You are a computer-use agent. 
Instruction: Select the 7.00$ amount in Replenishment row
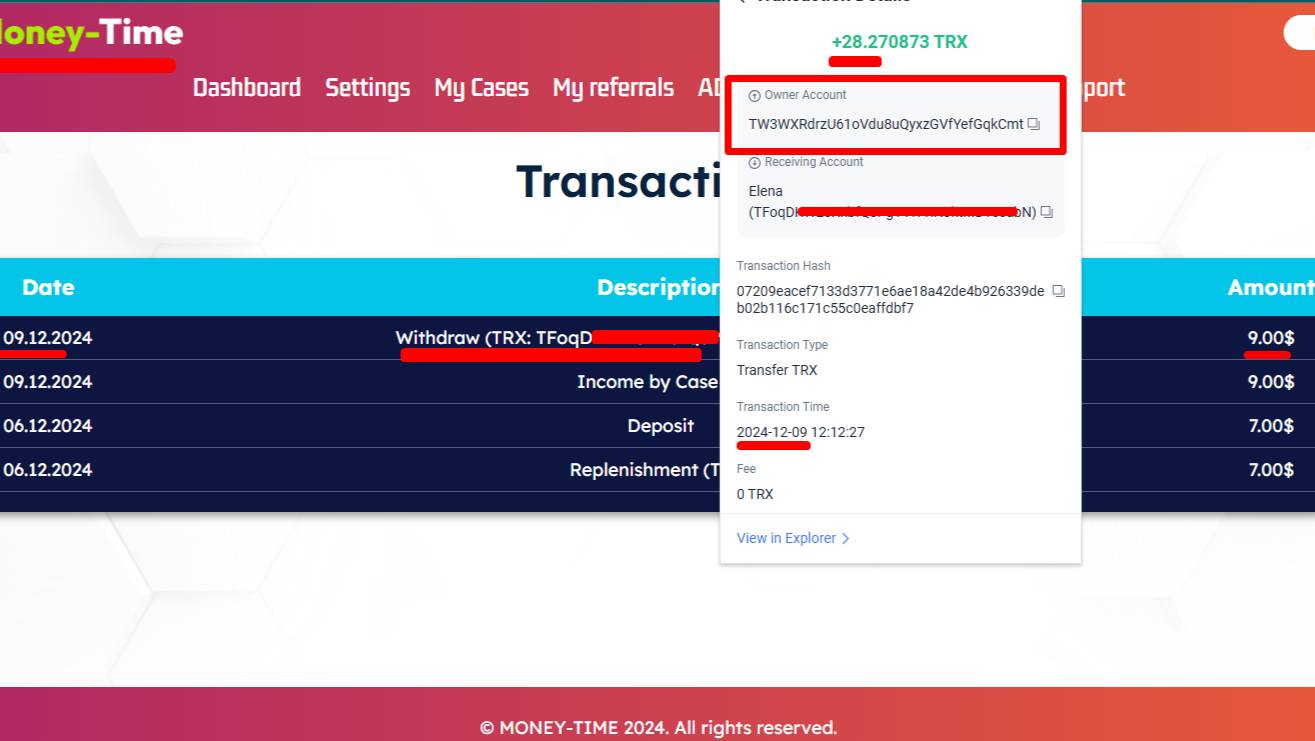(1271, 470)
